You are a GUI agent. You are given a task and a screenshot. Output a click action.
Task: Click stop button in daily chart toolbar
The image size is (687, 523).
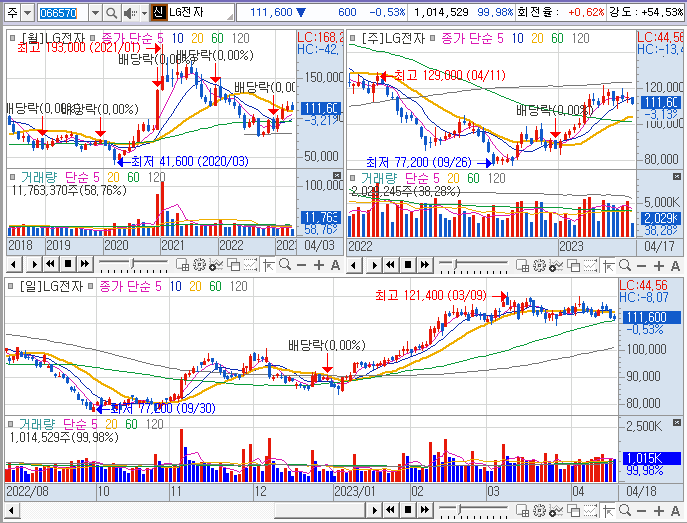407,510
